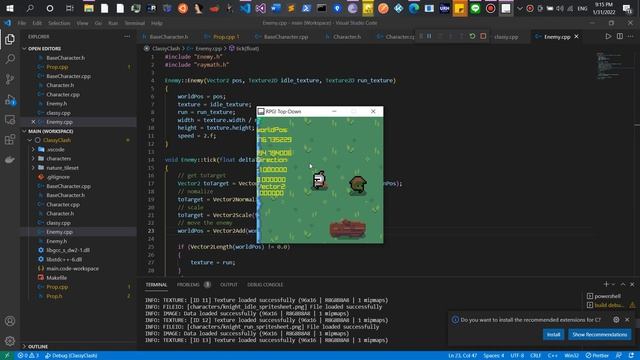Open the Edit menu
This screenshot has width=640, height=360.
tap(37, 23)
